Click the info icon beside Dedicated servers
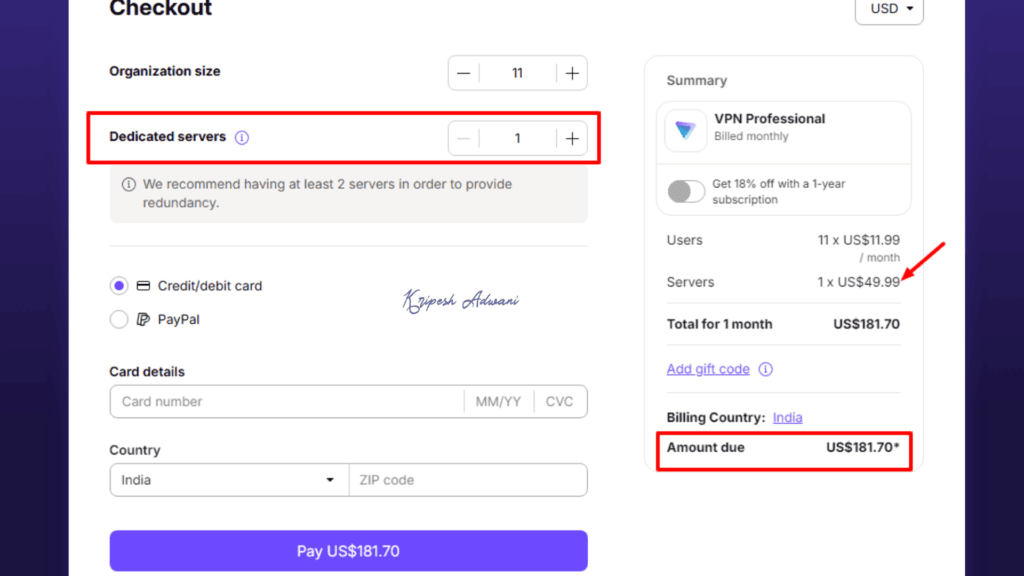 point(241,137)
